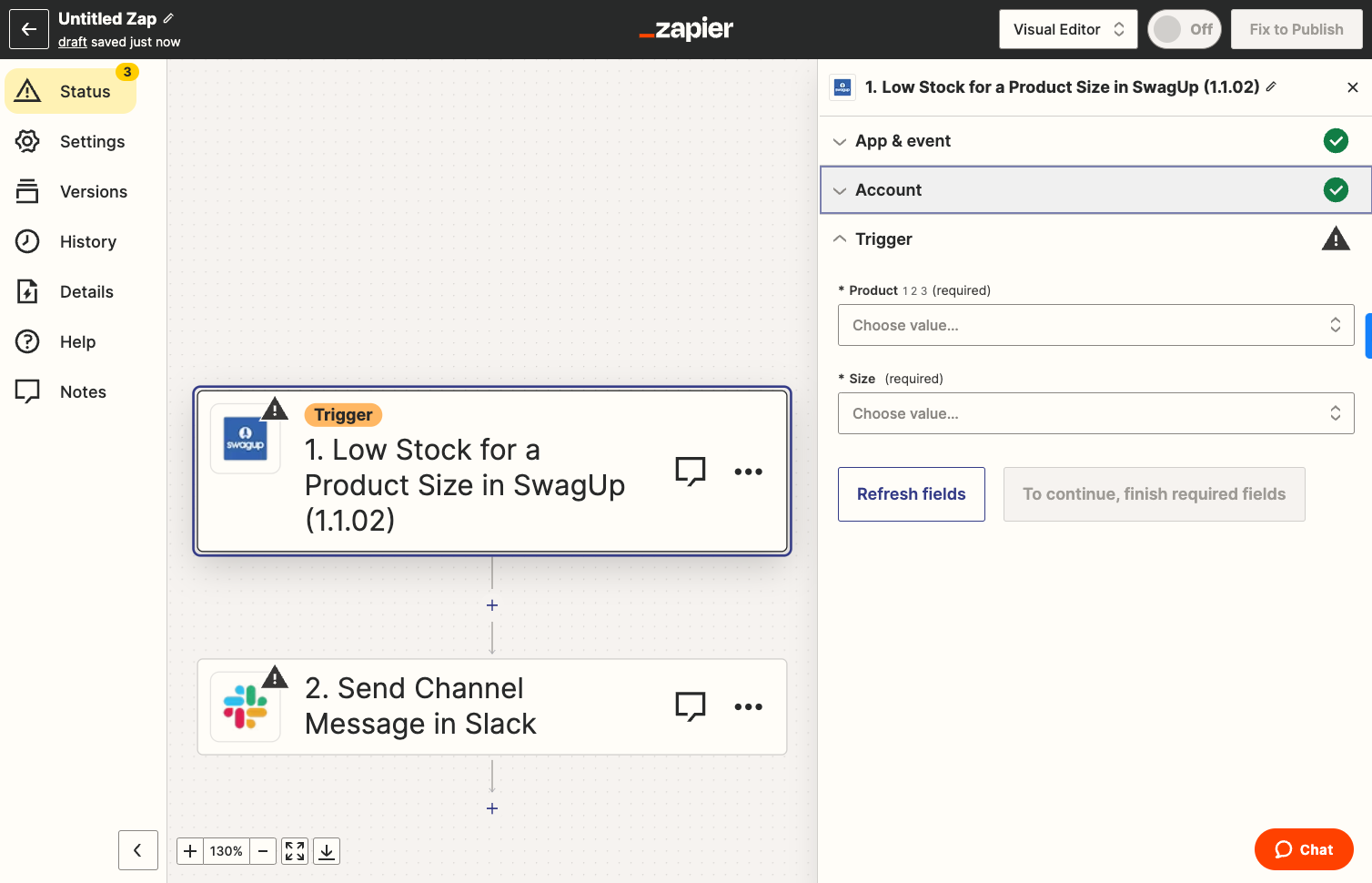Viewport: 1372px width, 883px height.
Task: Toggle the Zap On/Off switch
Action: 1185,29
